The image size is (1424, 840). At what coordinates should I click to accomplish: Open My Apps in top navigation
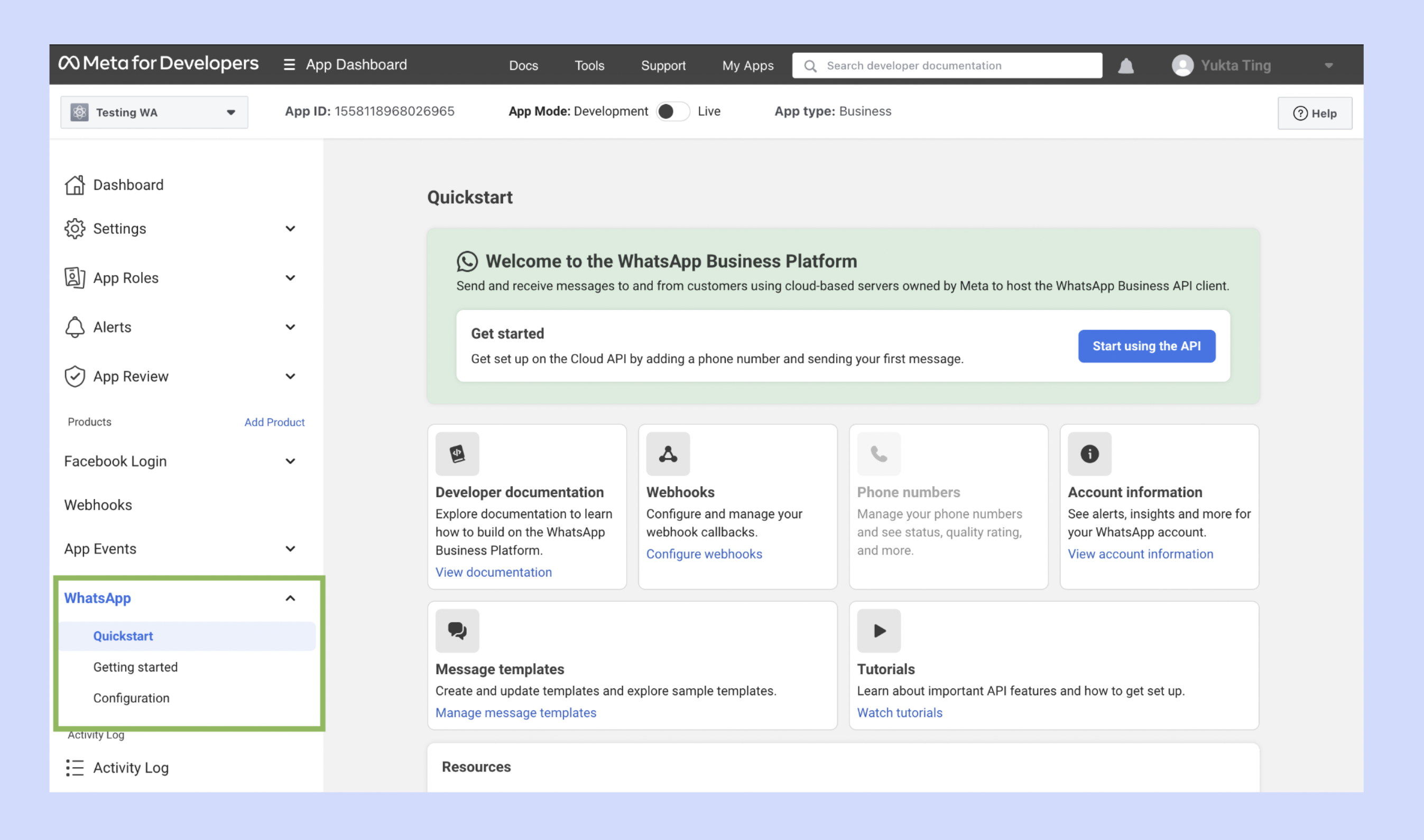coord(747,66)
